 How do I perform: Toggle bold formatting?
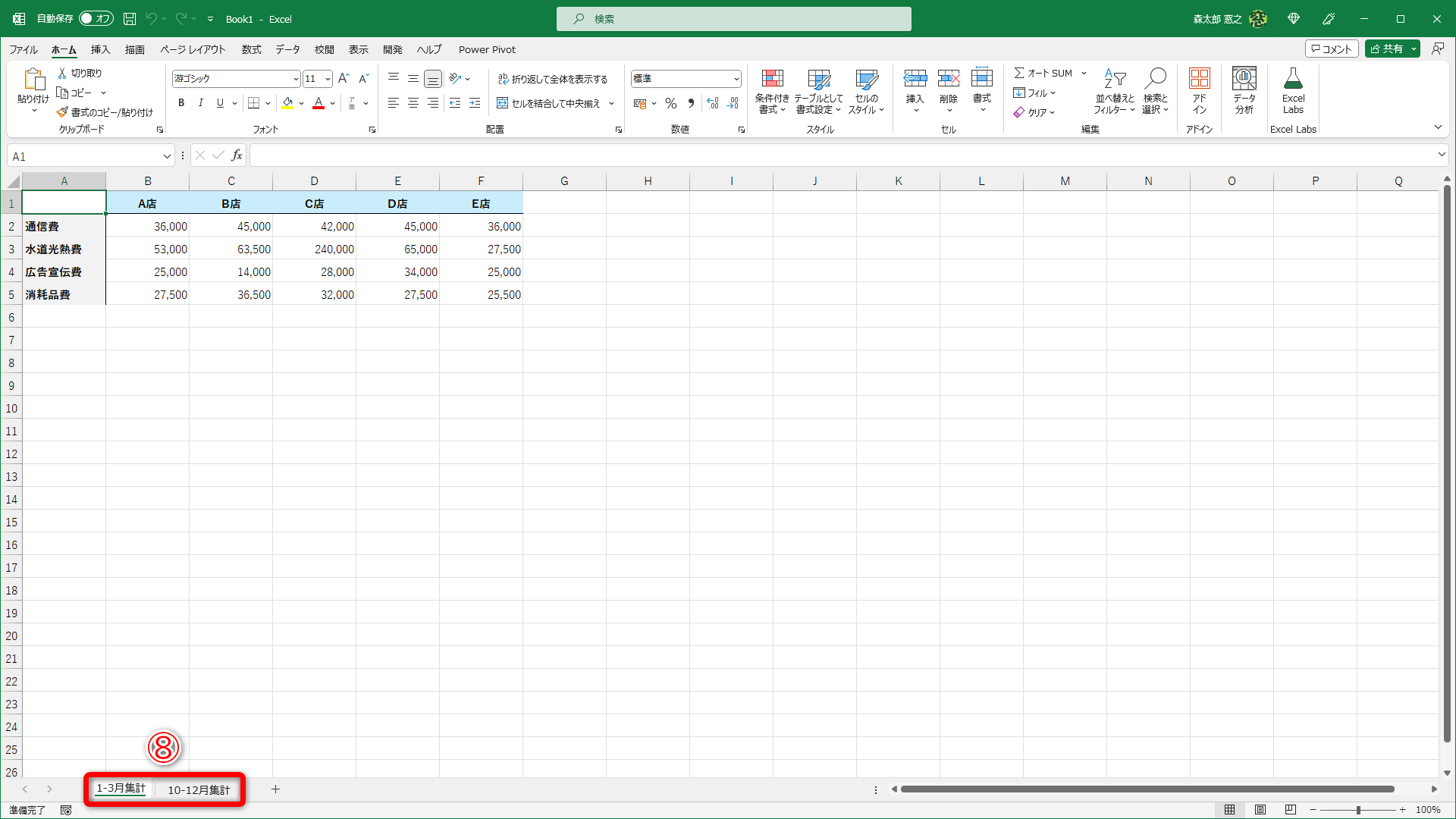tap(180, 103)
